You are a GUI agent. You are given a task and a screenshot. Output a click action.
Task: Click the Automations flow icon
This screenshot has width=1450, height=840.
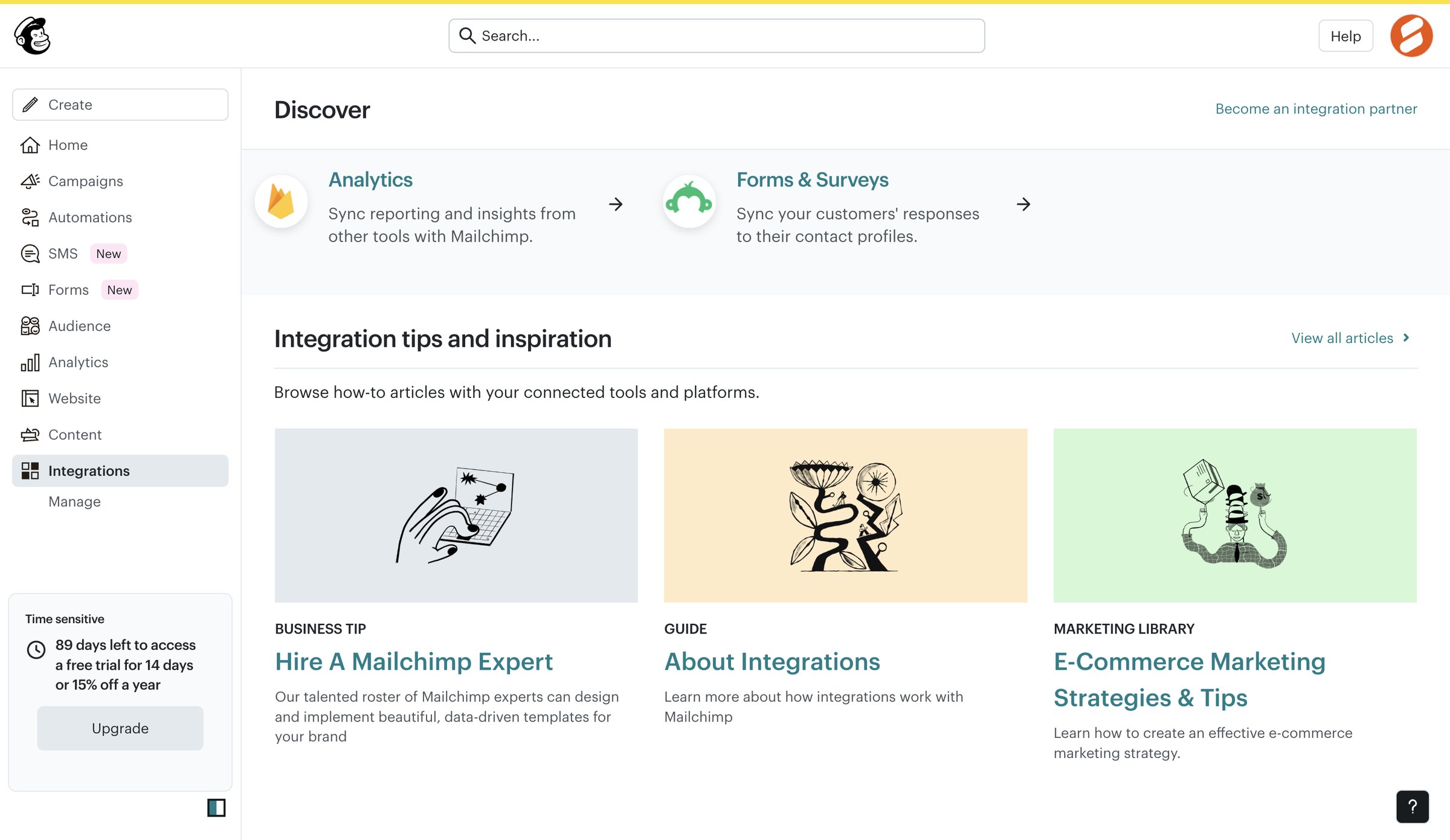click(x=30, y=217)
